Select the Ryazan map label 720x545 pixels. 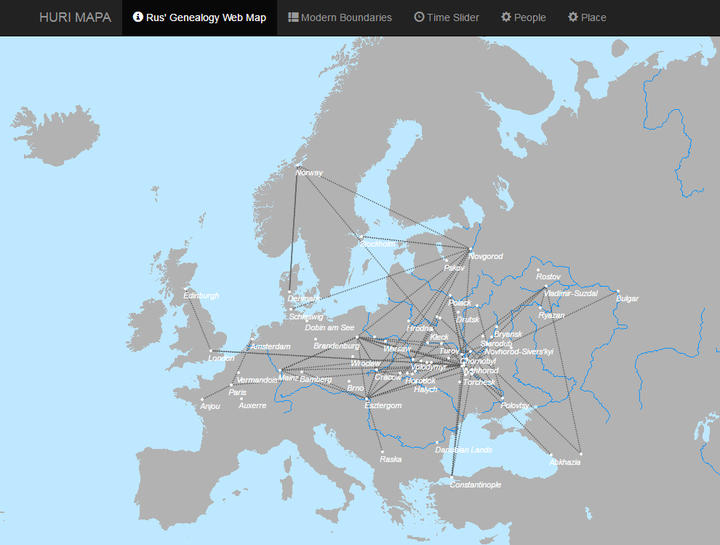pos(551,315)
